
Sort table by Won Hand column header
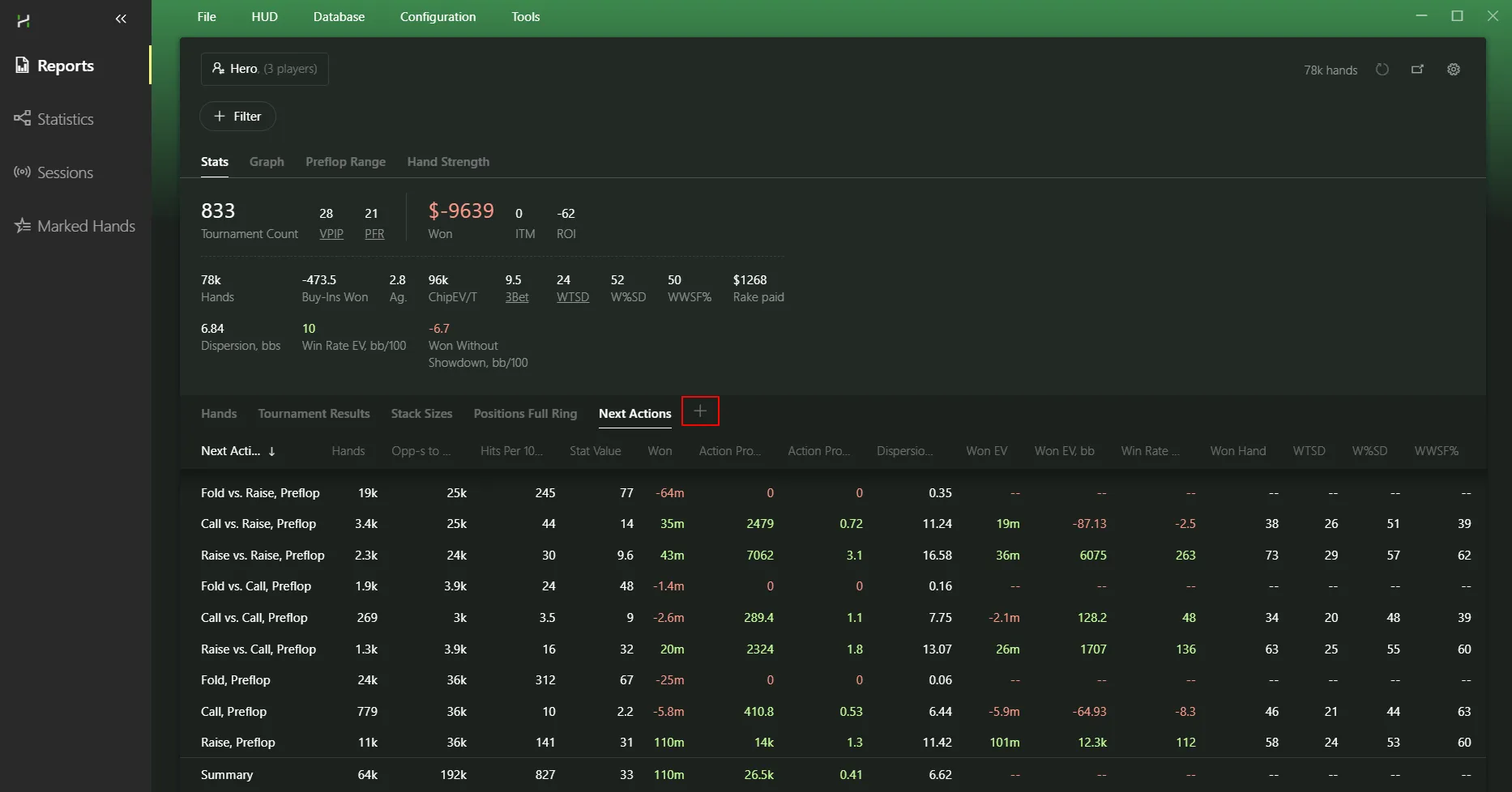point(1237,451)
